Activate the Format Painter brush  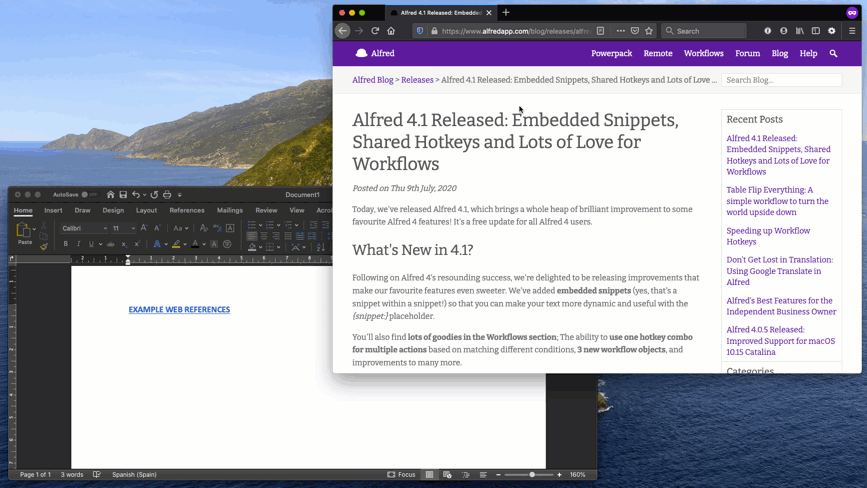(44, 246)
